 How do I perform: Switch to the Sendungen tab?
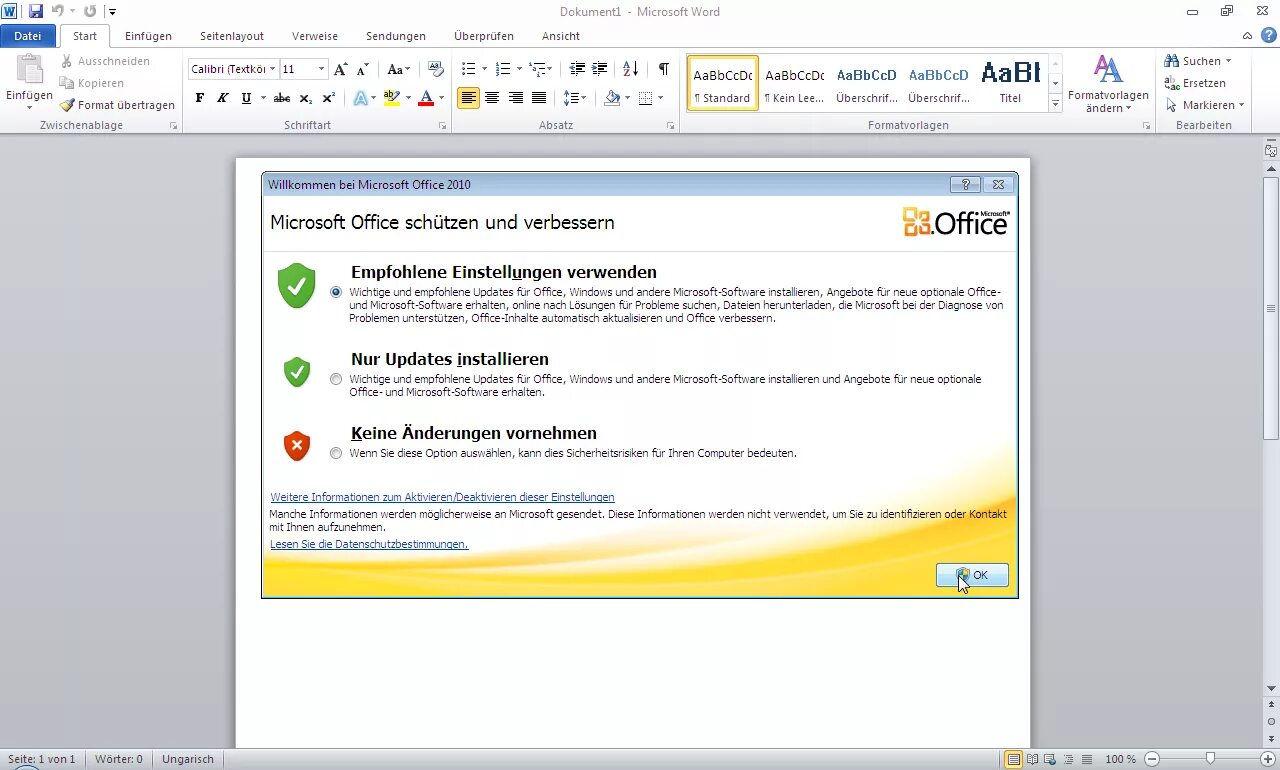396,36
